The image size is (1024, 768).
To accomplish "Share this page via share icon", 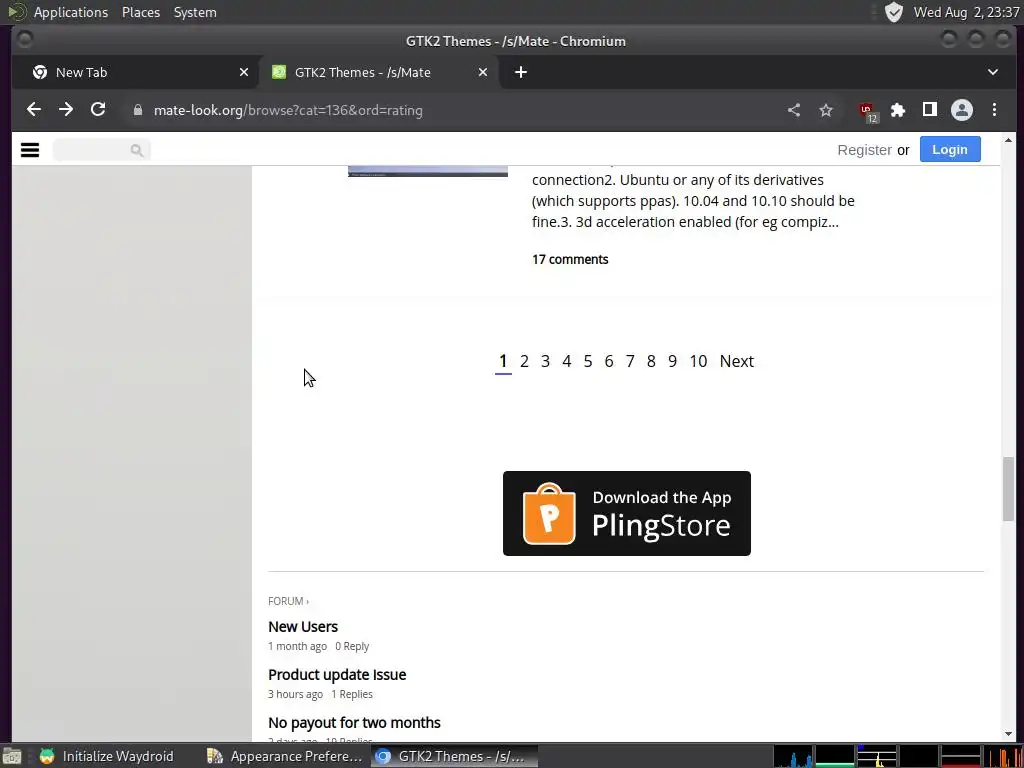I will click(793, 110).
